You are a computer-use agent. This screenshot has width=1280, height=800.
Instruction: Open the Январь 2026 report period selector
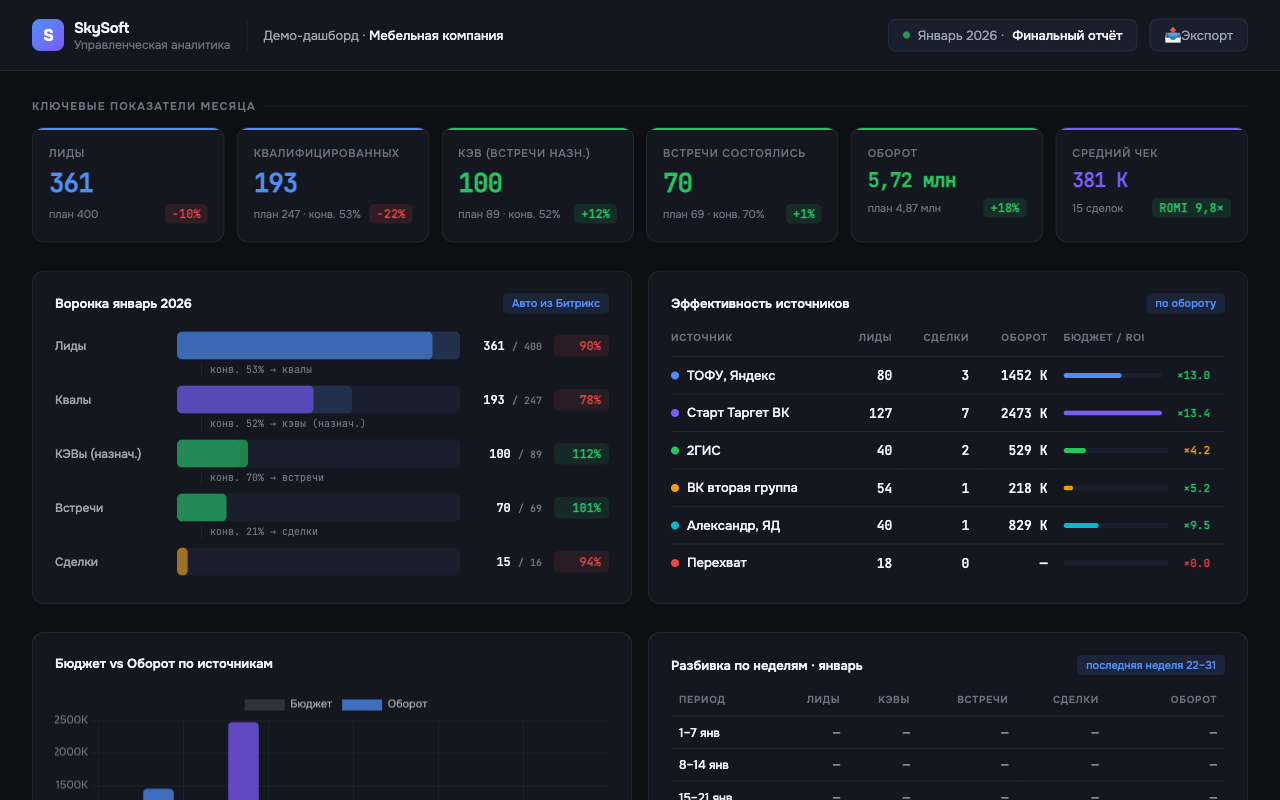coord(1012,35)
